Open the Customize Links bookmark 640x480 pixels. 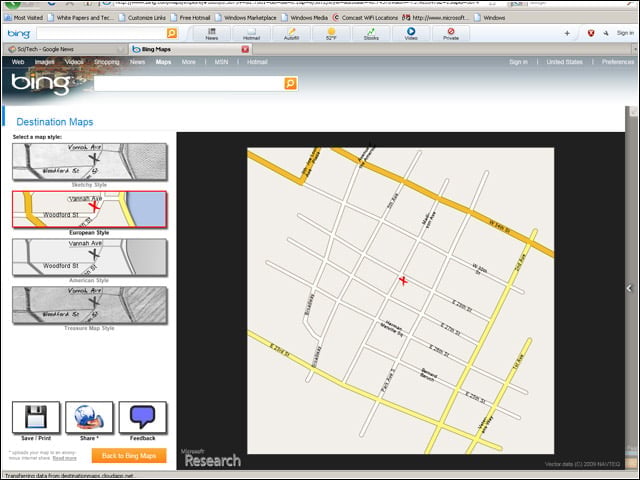coord(142,18)
